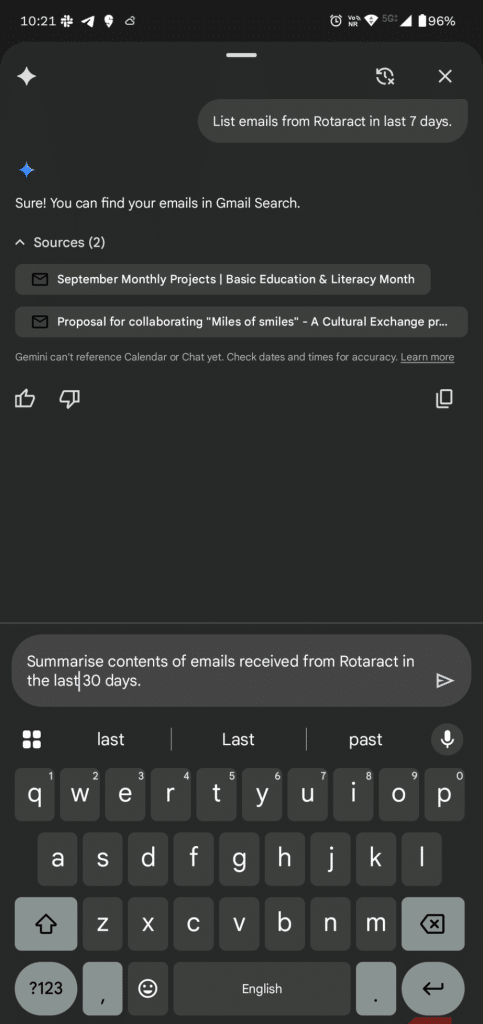This screenshot has width=483, height=1024.
Task: Toggle the shift key
Action: point(46,924)
